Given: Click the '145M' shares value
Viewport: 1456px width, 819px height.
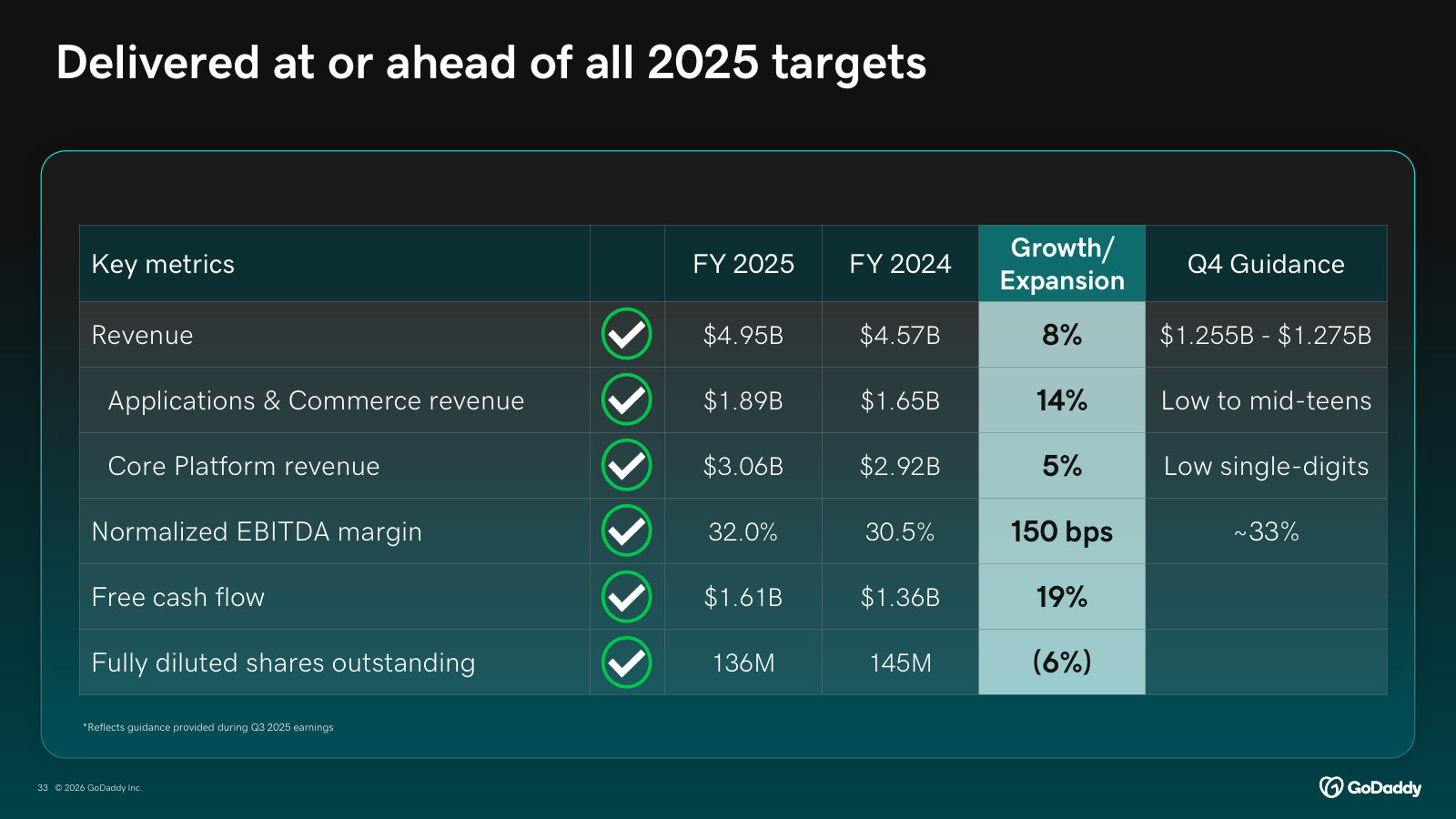Looking at the screenshot, I should (900, 662).
